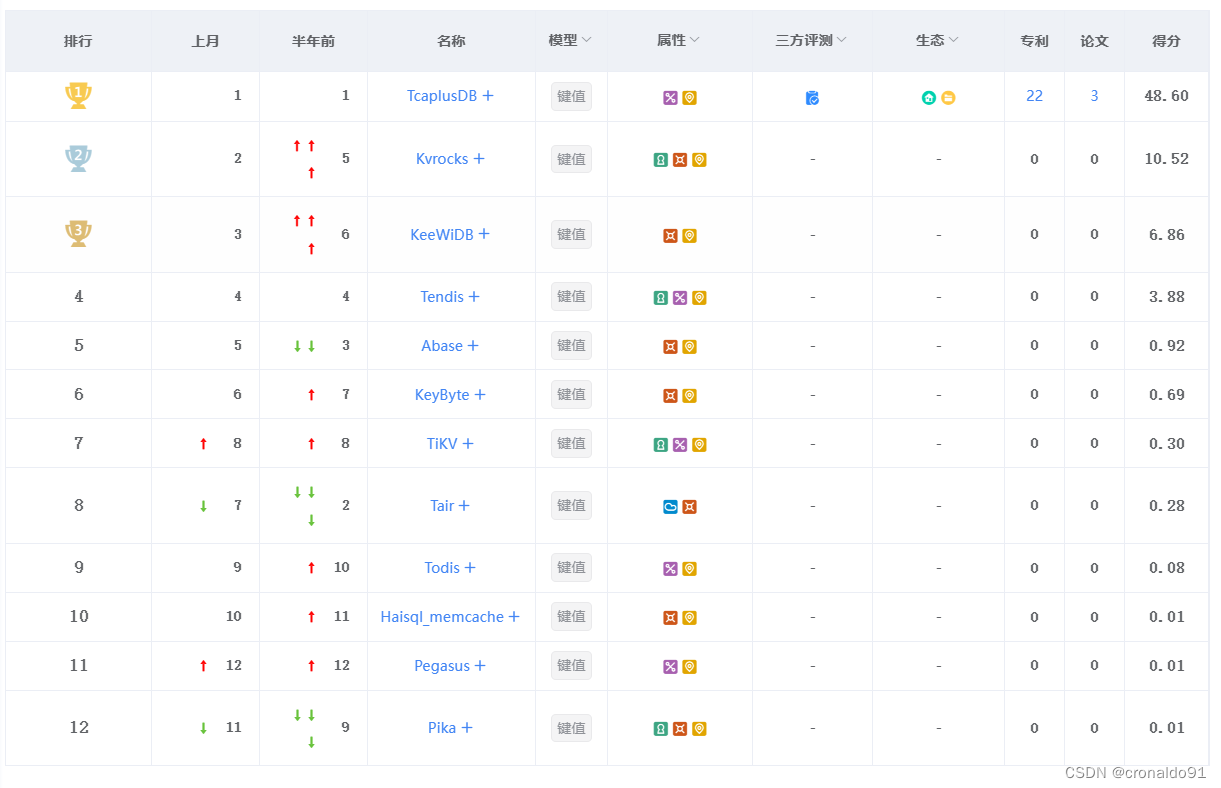Click the green keyhole icon in Pika row

[661, 729]
